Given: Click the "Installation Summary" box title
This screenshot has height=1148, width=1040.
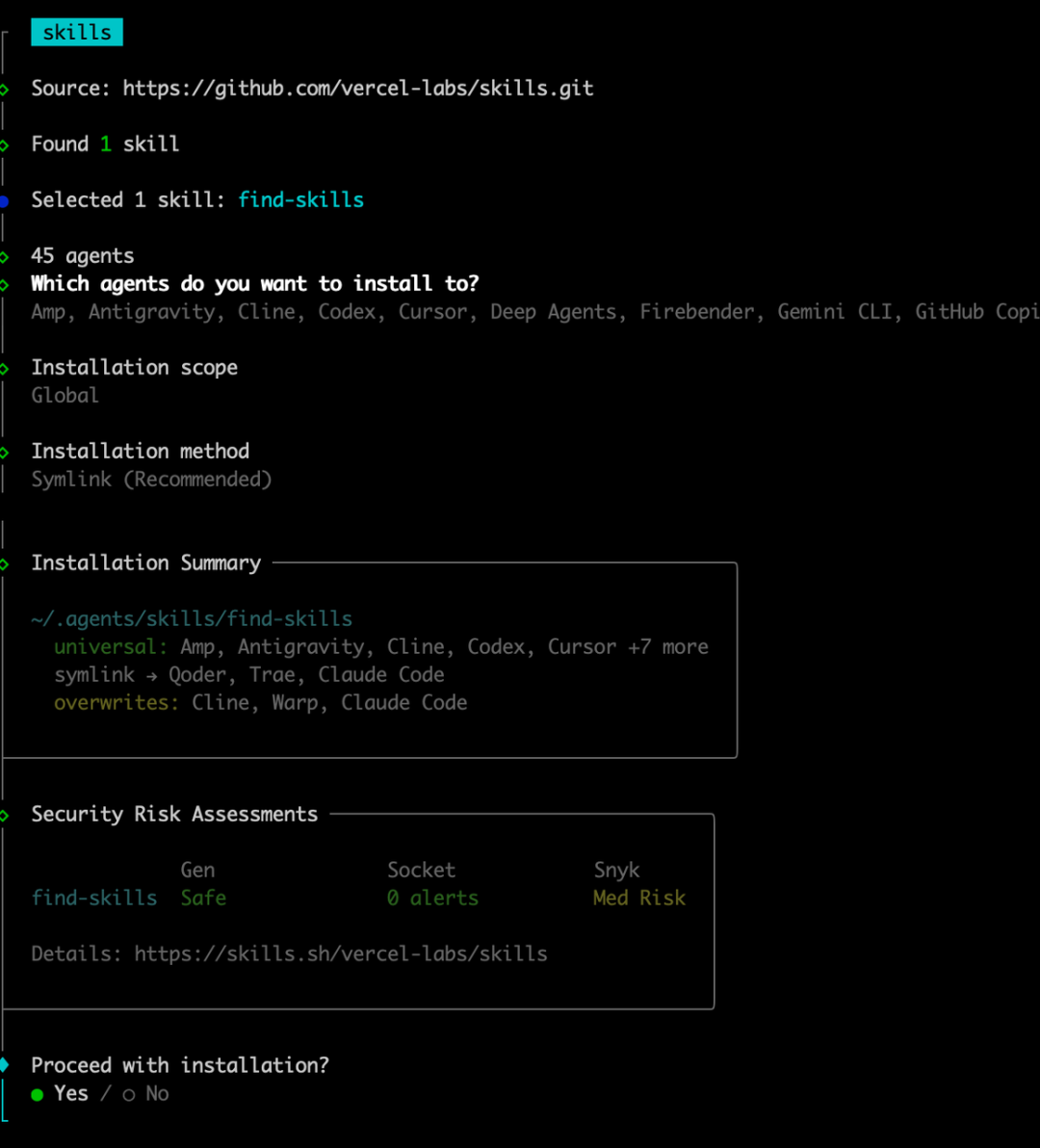Looking at the screenshot, I should point(145,563).
